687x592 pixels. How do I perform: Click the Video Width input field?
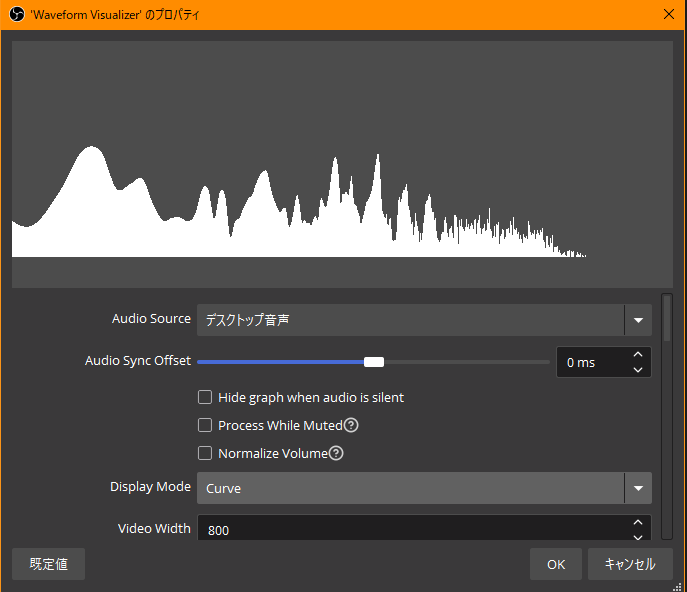point(410,530)
